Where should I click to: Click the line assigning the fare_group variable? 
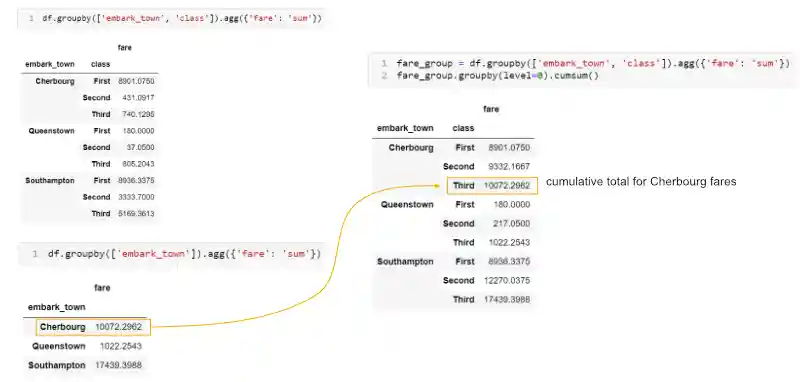(593, 64)
